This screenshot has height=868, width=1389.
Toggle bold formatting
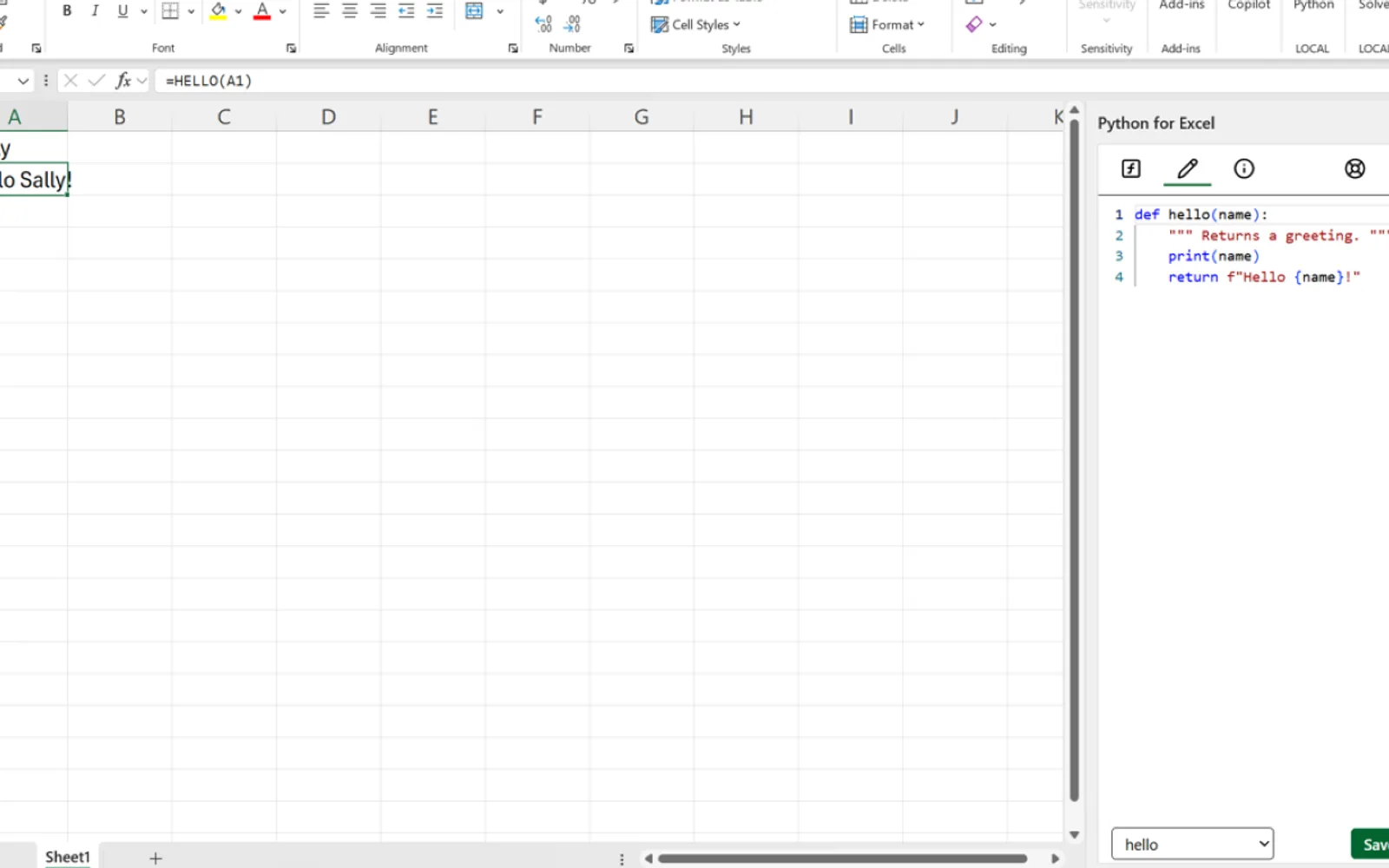click(x=67, y=11)
